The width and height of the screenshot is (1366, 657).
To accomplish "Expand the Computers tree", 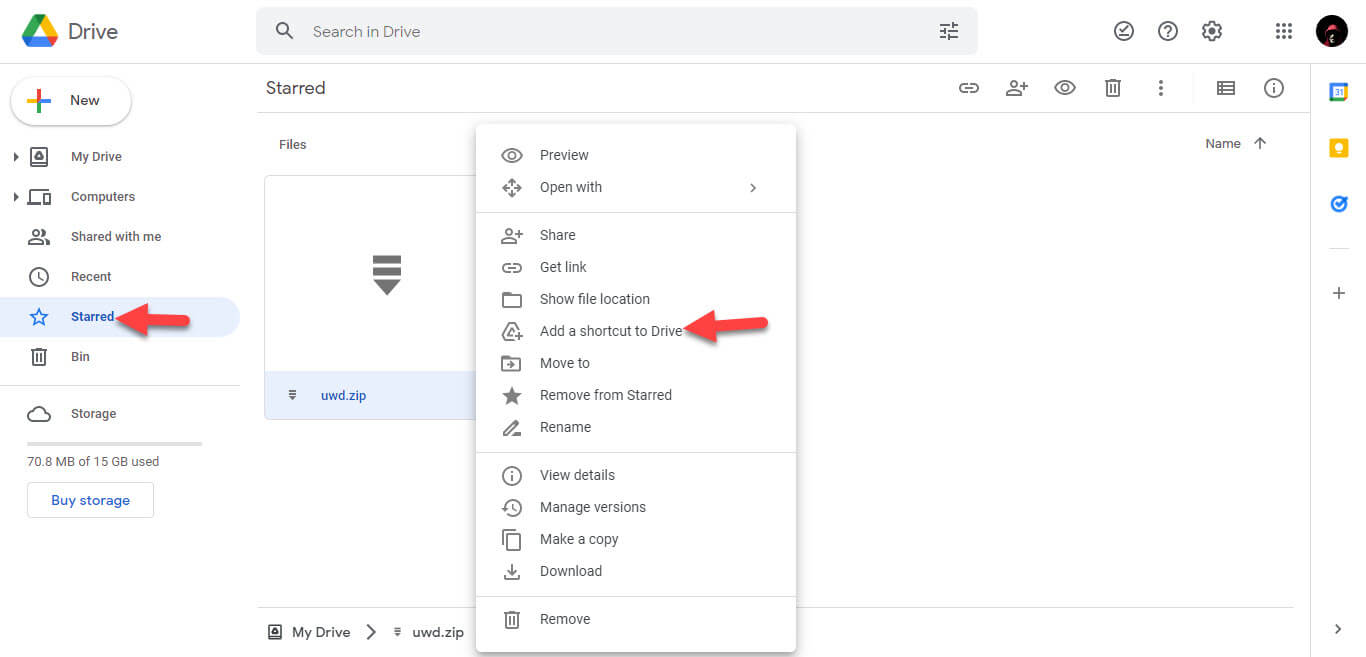I will point(16,197).
